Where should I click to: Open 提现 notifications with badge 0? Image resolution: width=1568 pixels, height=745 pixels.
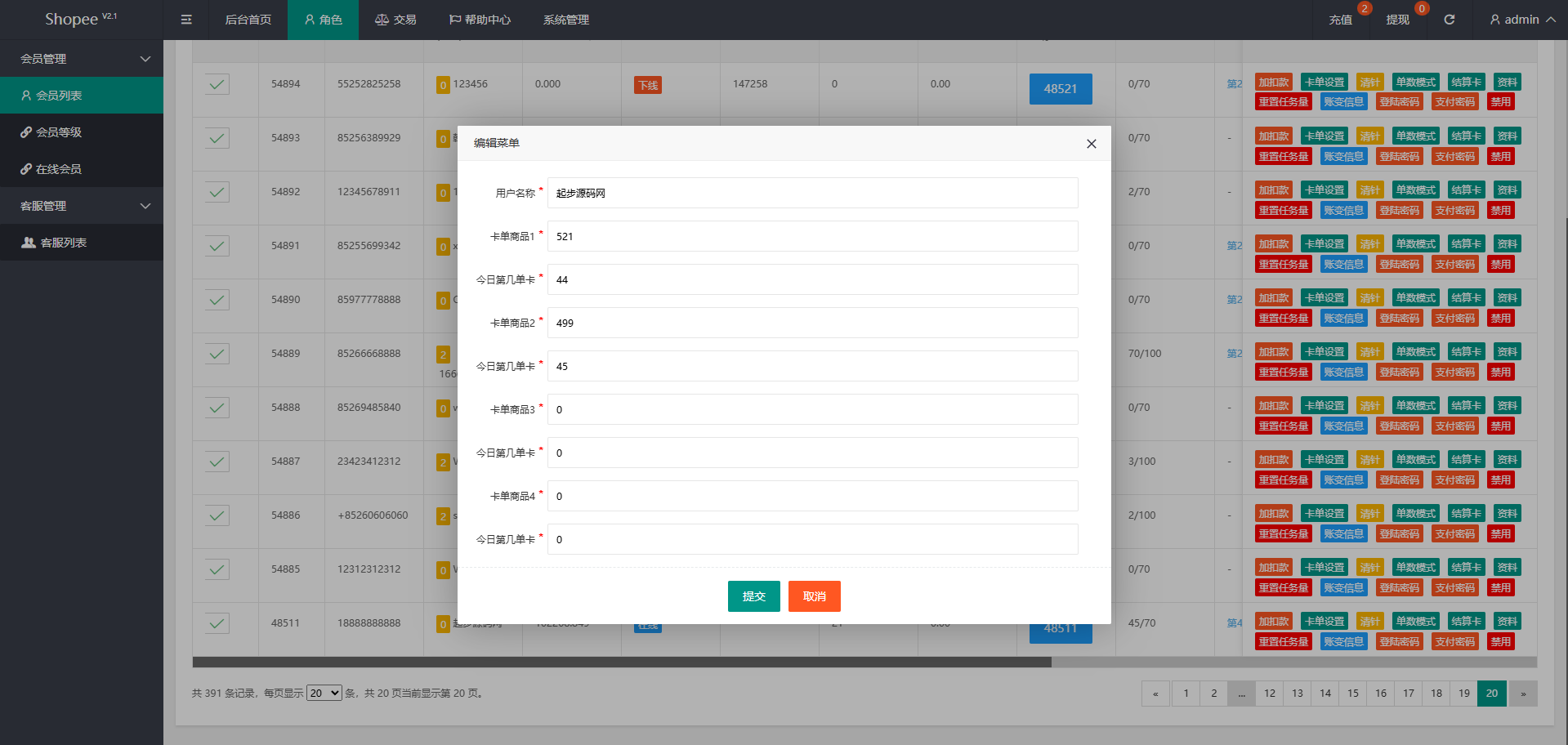pyautogui.click(x=1397, y=20)
